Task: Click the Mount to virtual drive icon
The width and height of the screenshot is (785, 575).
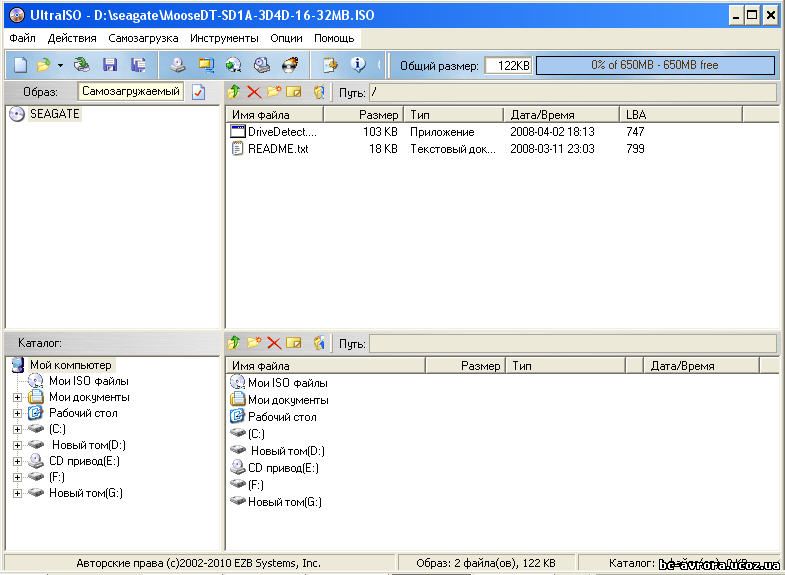Action: coord(261,65)
